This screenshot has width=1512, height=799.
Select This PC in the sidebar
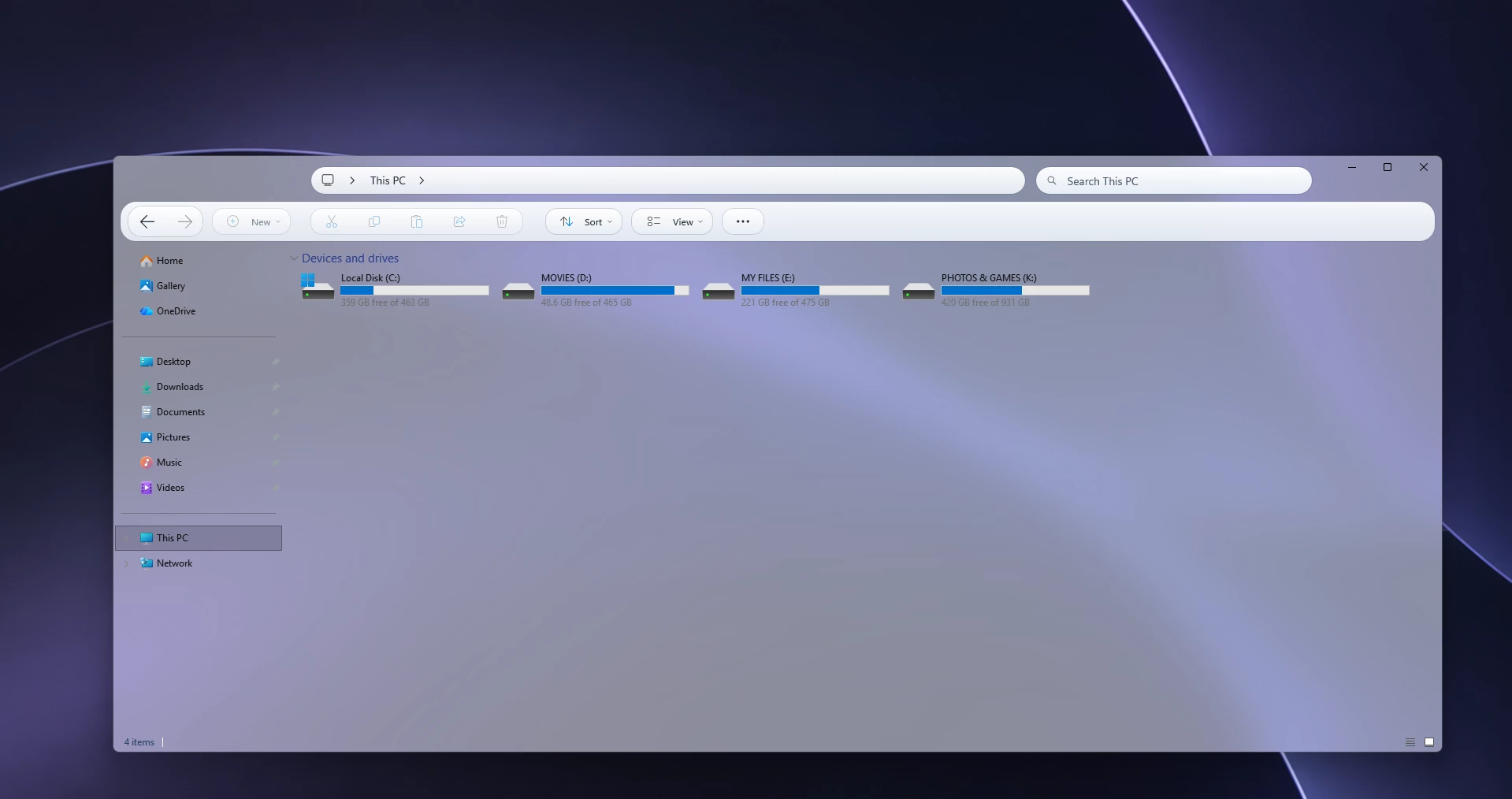pos(199,538)
